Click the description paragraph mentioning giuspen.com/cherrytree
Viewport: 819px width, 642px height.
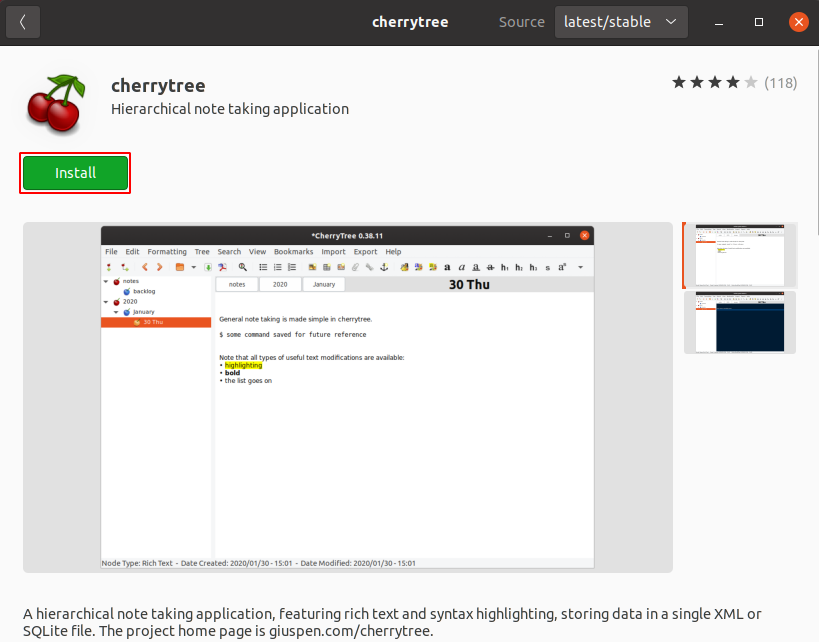coord(392,622)
